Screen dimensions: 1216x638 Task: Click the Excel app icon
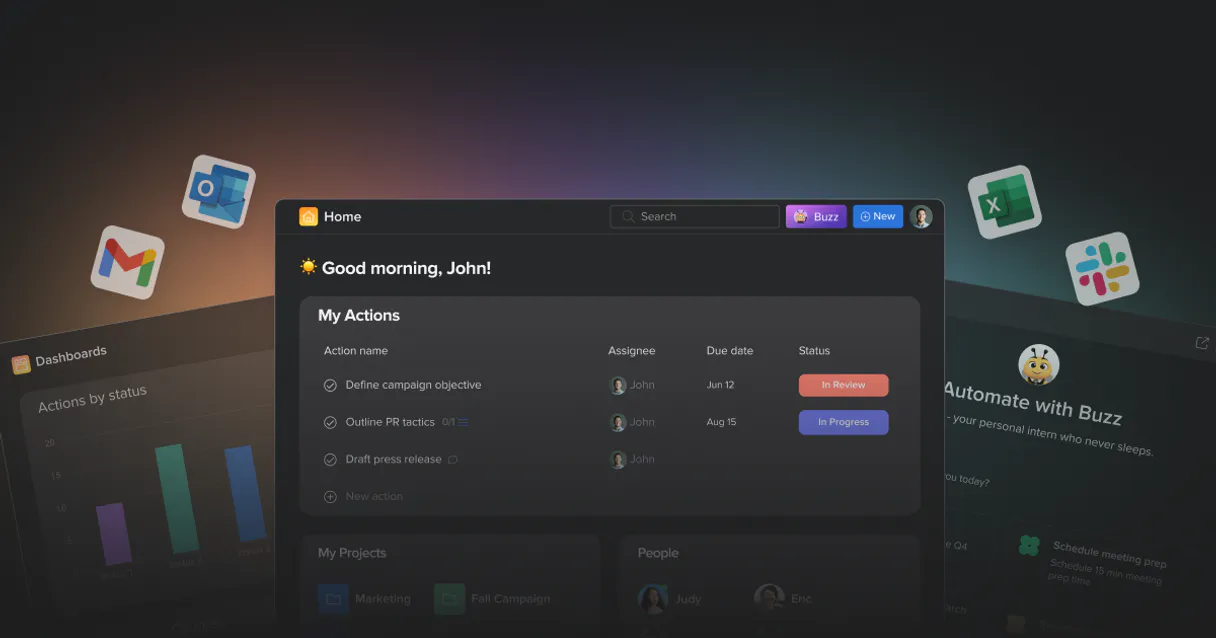point(1004,201)
